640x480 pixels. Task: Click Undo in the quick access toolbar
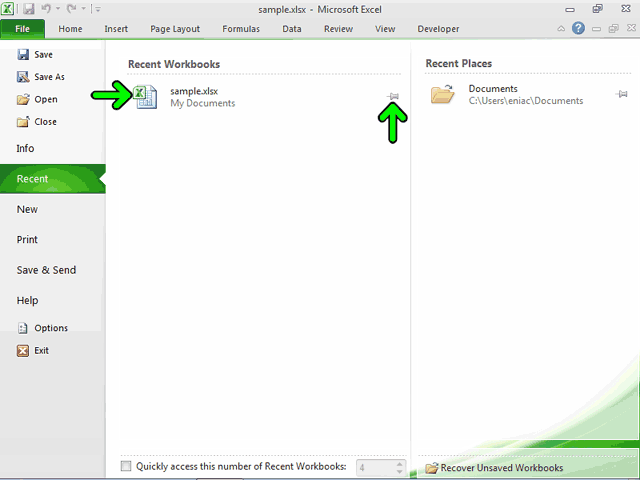[x=46, y=9]
